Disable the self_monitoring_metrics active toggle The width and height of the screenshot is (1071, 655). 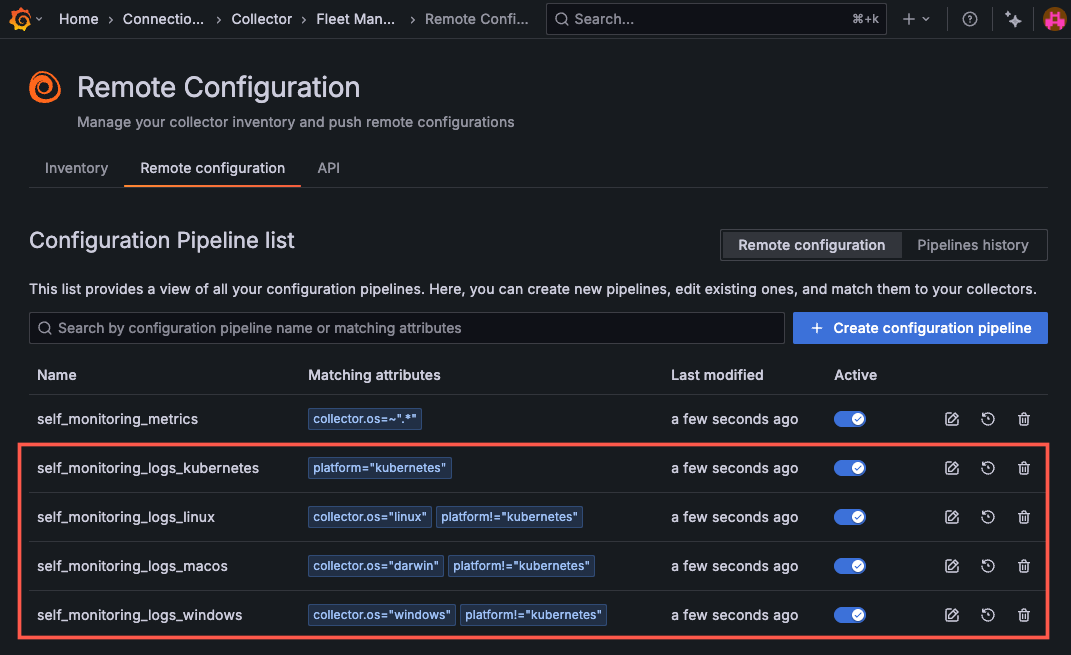click(x=850, y=419)
